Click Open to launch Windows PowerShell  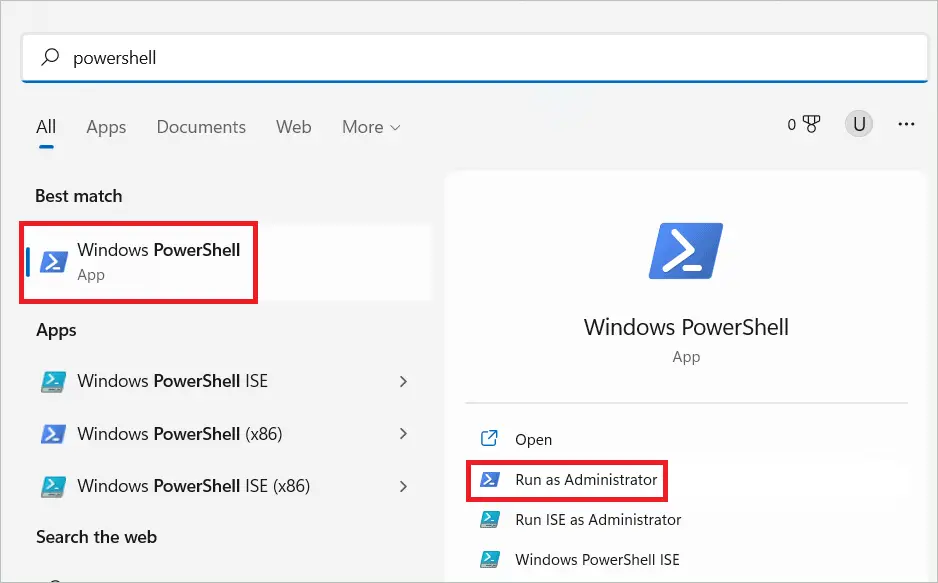tap(534, 438)
